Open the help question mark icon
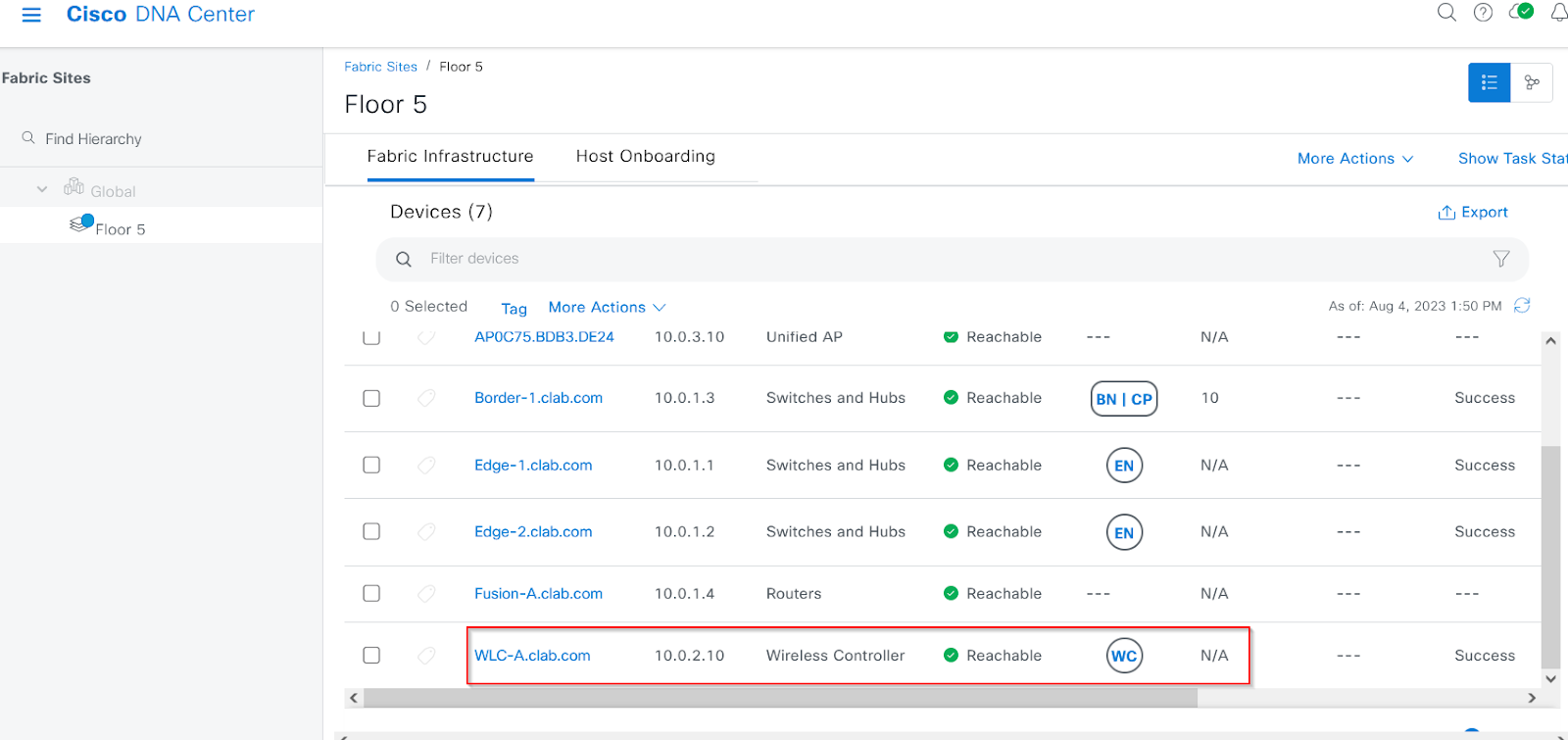Image resolution: width=1568 pixels, height=740 pixels. 1484,13
